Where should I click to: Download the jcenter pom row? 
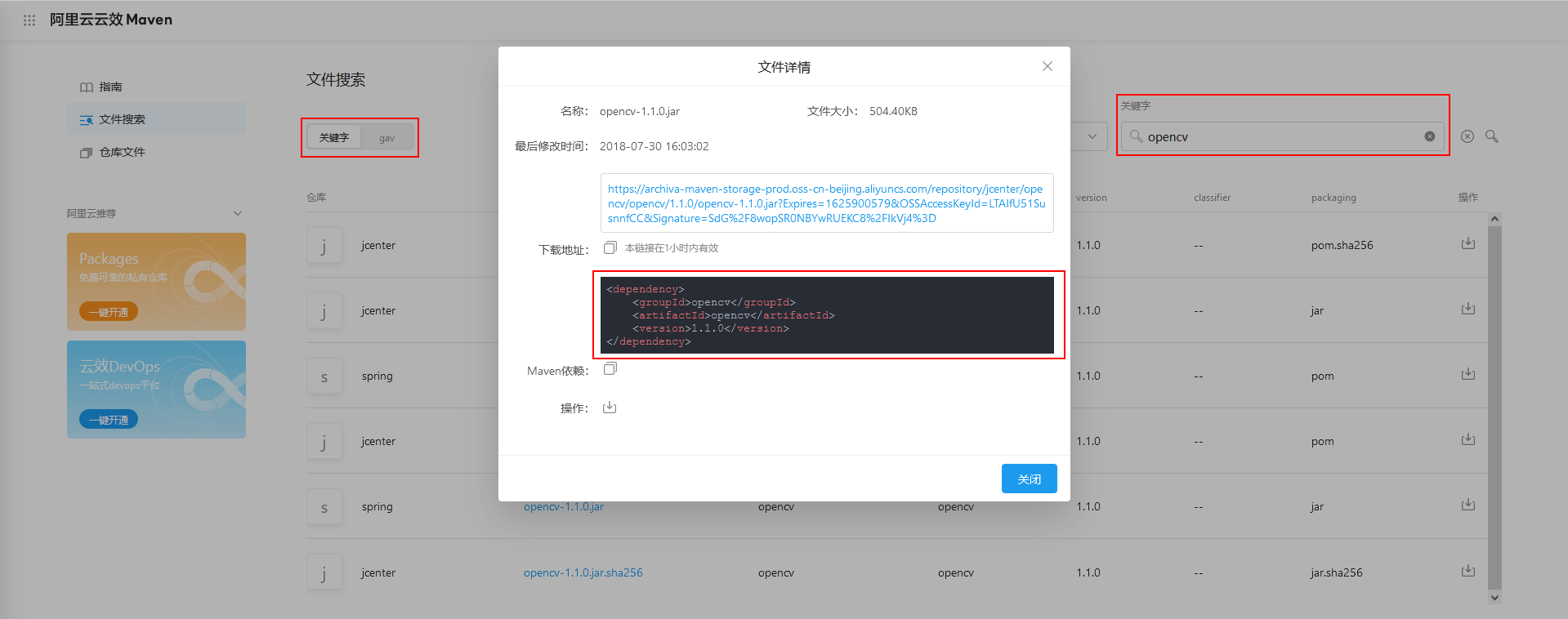(1467, 439)
